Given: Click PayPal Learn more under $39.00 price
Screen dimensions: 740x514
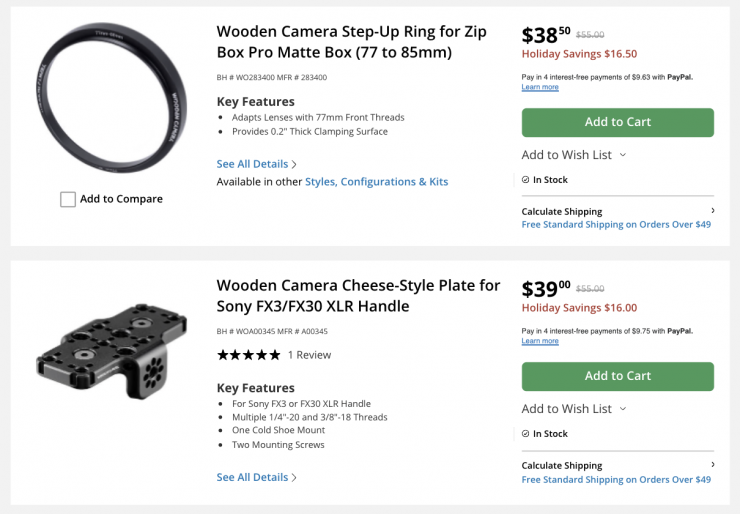Looking at the screenshot, I should tap(540, 342).
